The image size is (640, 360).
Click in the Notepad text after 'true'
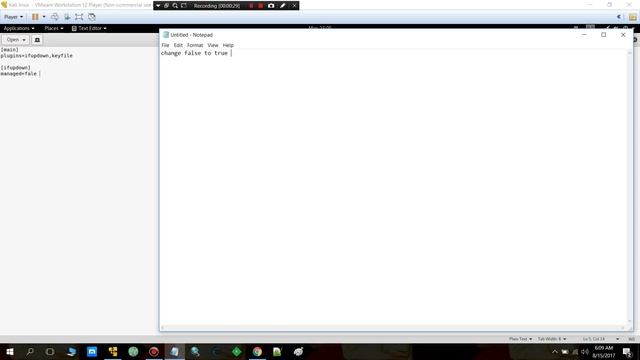click(x=230, y=53)
